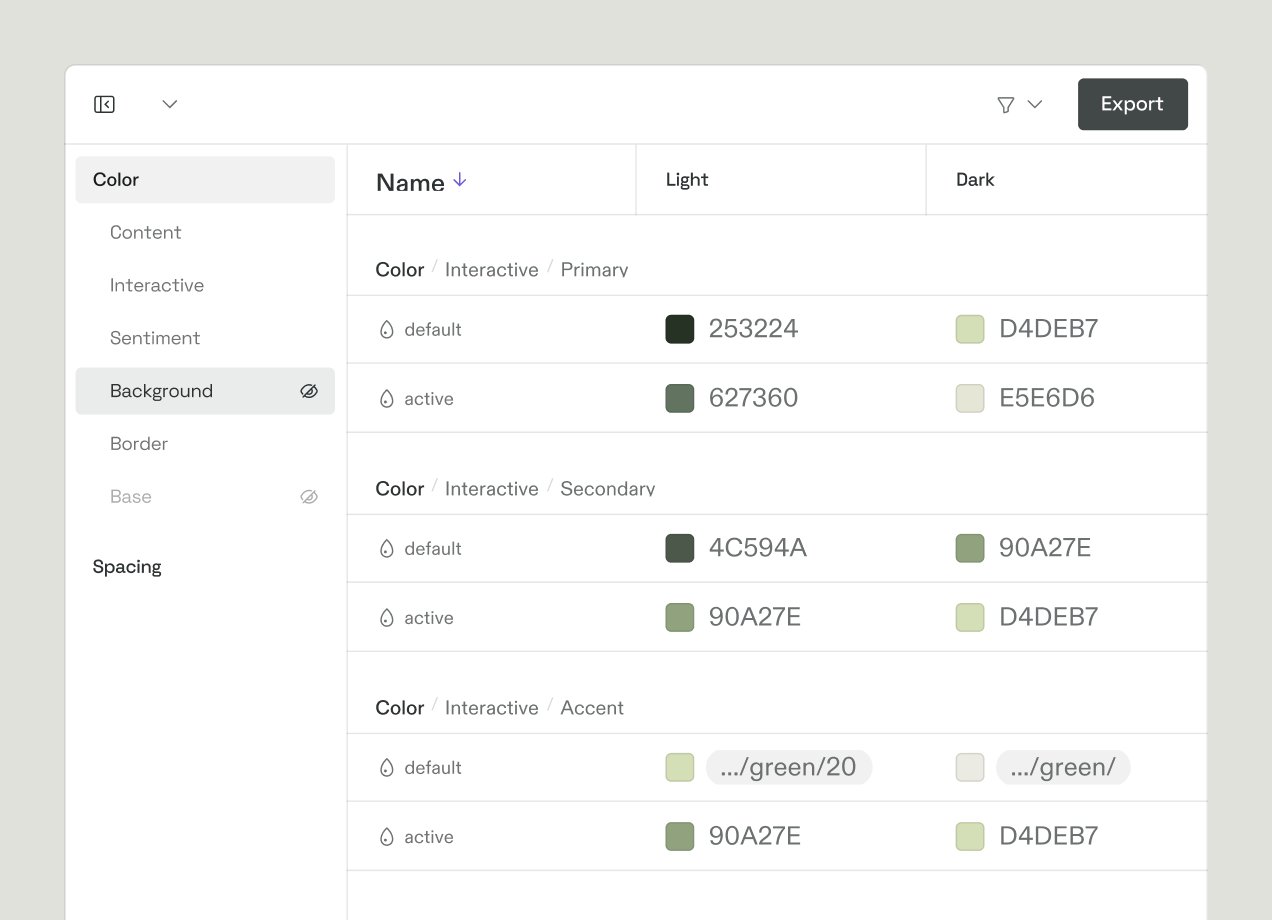This screenshot has height=920, width=1272.
Task: Open the filter funnel icon
Action: point(1006,104)
